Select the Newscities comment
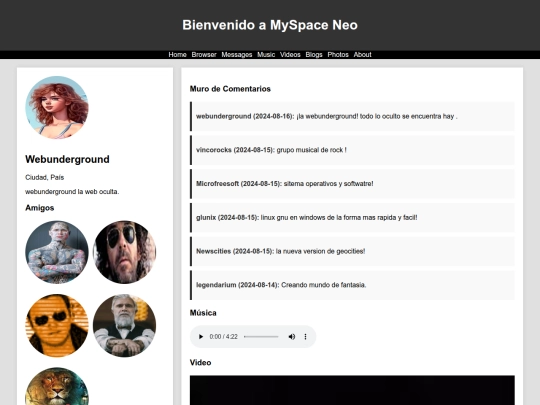 tap(352, 251)
